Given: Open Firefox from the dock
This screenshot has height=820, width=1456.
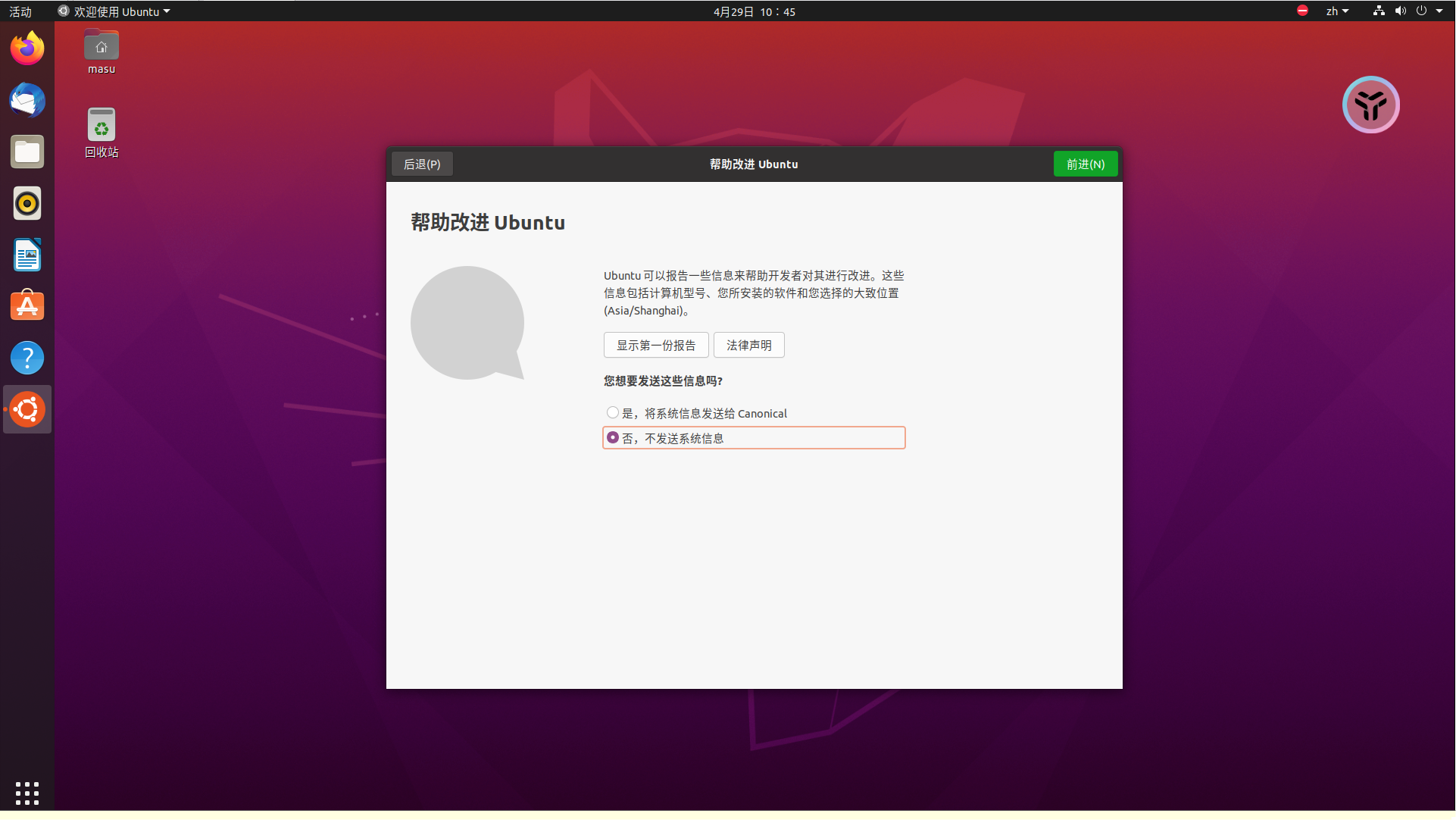Looking at the screenshot, I should pos(27,49).
